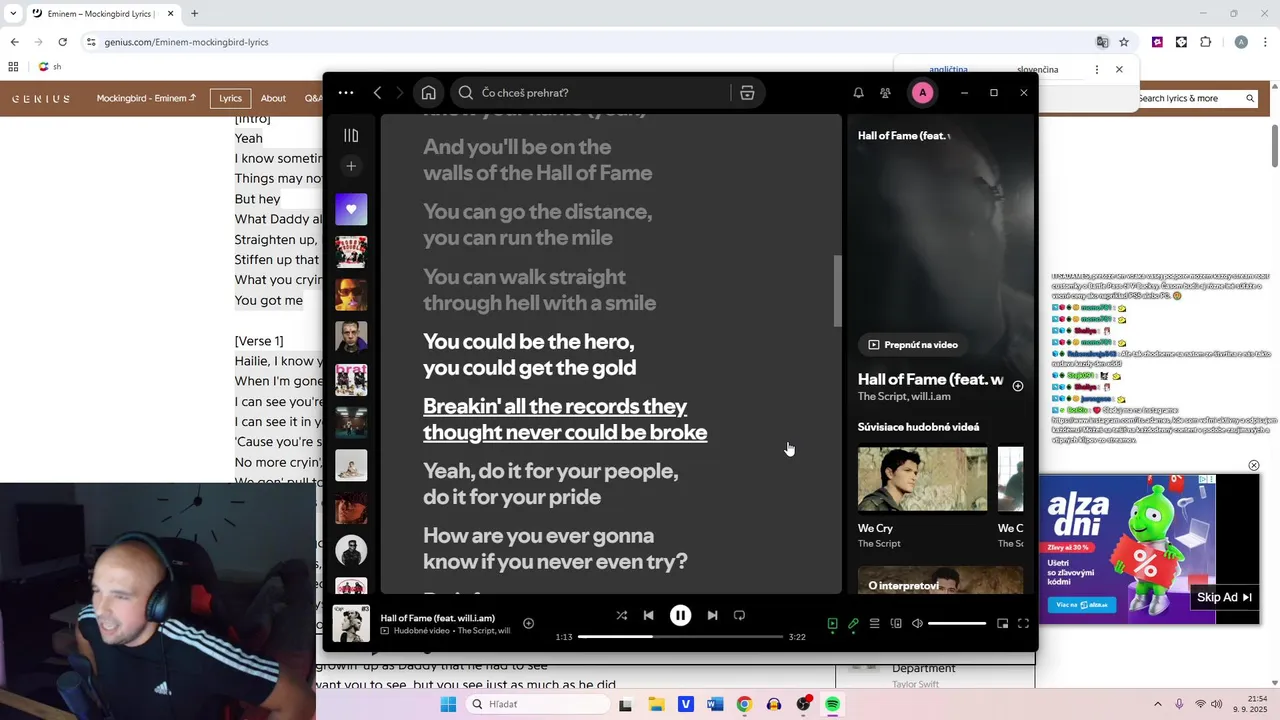This screenshot has width=1280, height=720.
Task: Open Spotify notifications bell
Action: coord(858,93)
